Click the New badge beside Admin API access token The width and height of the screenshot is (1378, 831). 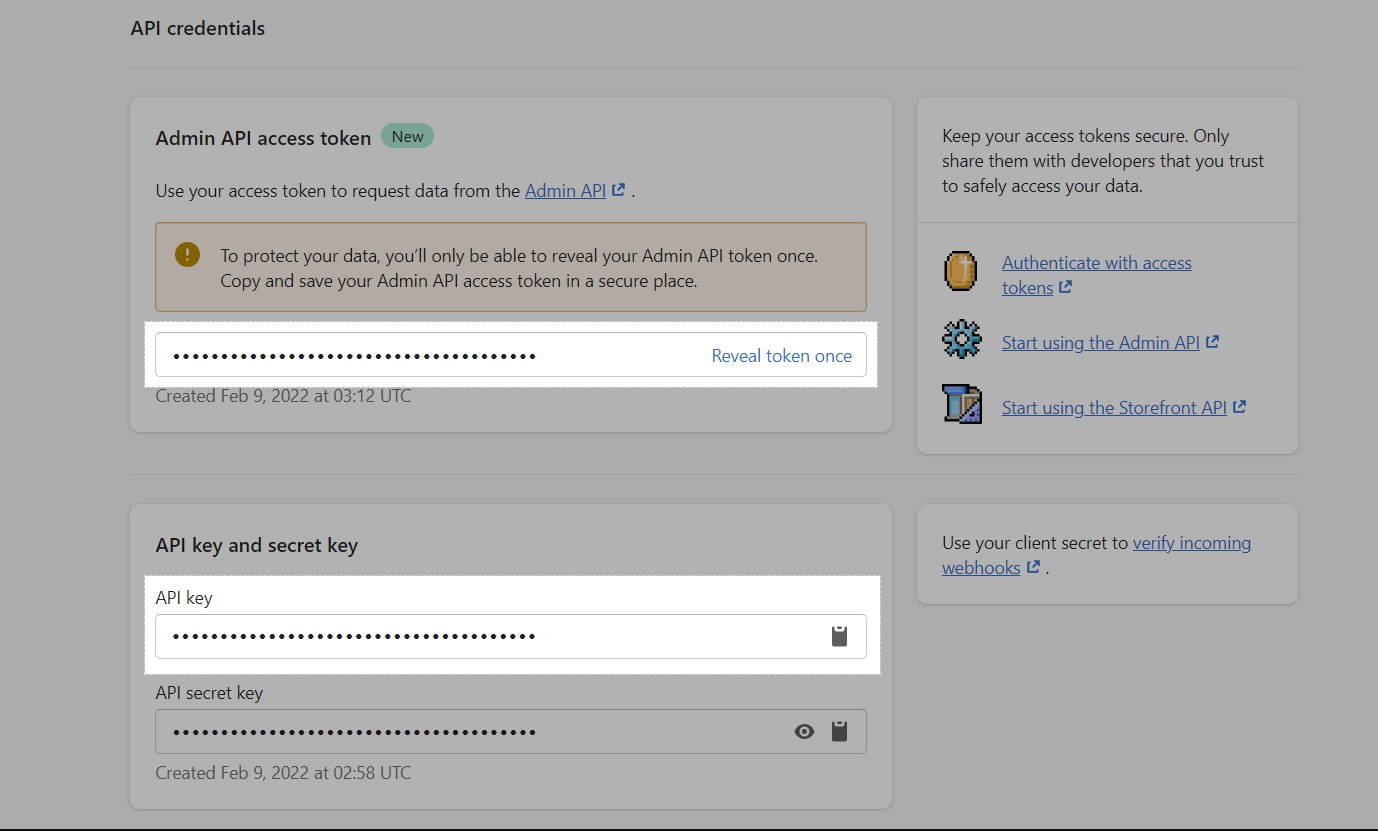(x=407, y=136)
